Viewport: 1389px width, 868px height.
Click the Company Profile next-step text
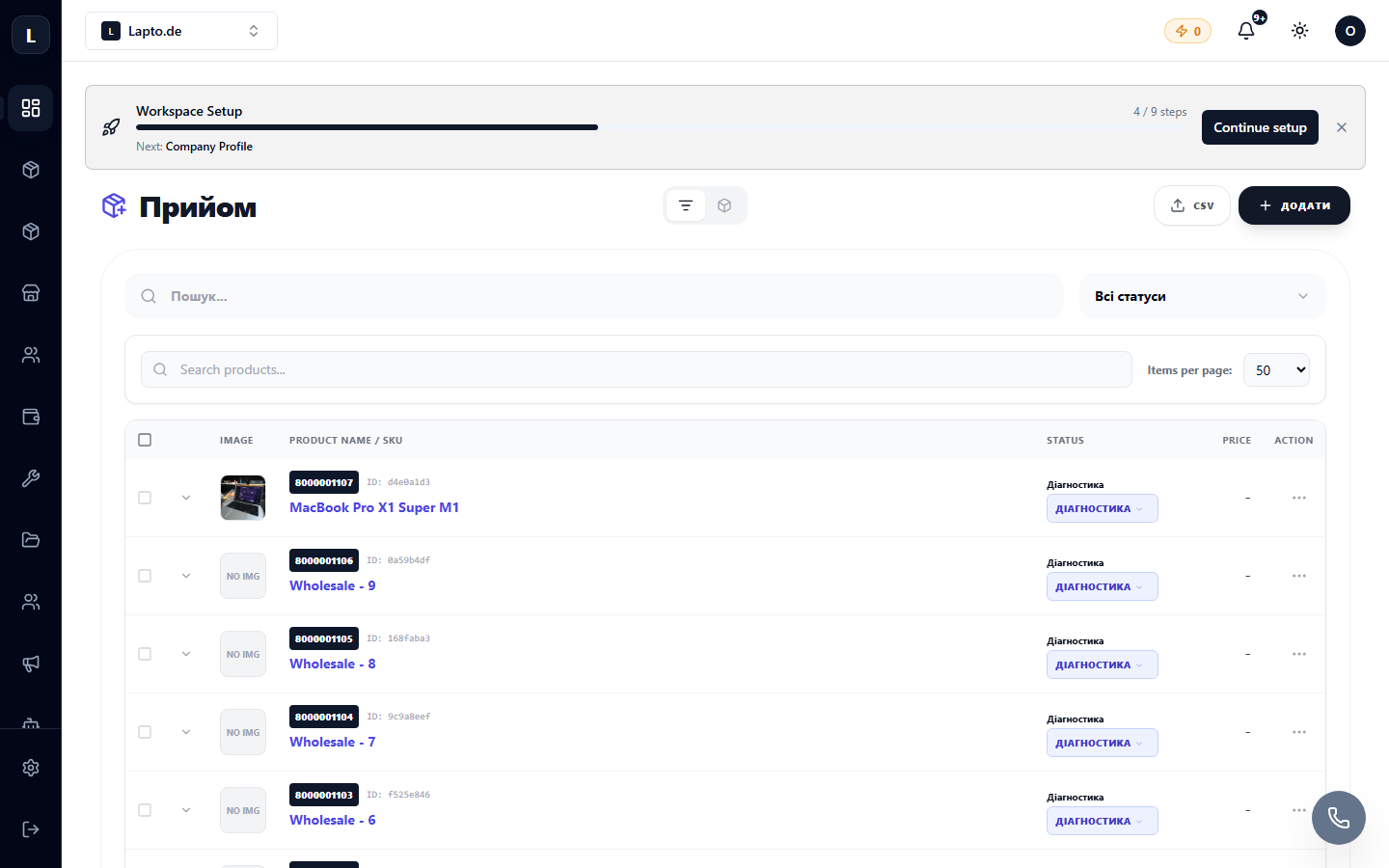coord(209,147)
